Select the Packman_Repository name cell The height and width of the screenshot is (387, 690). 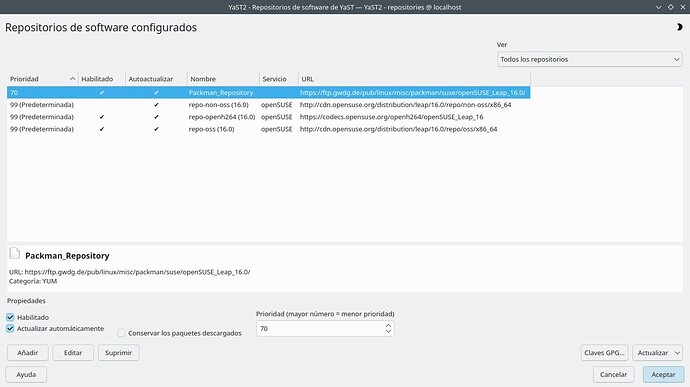tap(221, 92)
